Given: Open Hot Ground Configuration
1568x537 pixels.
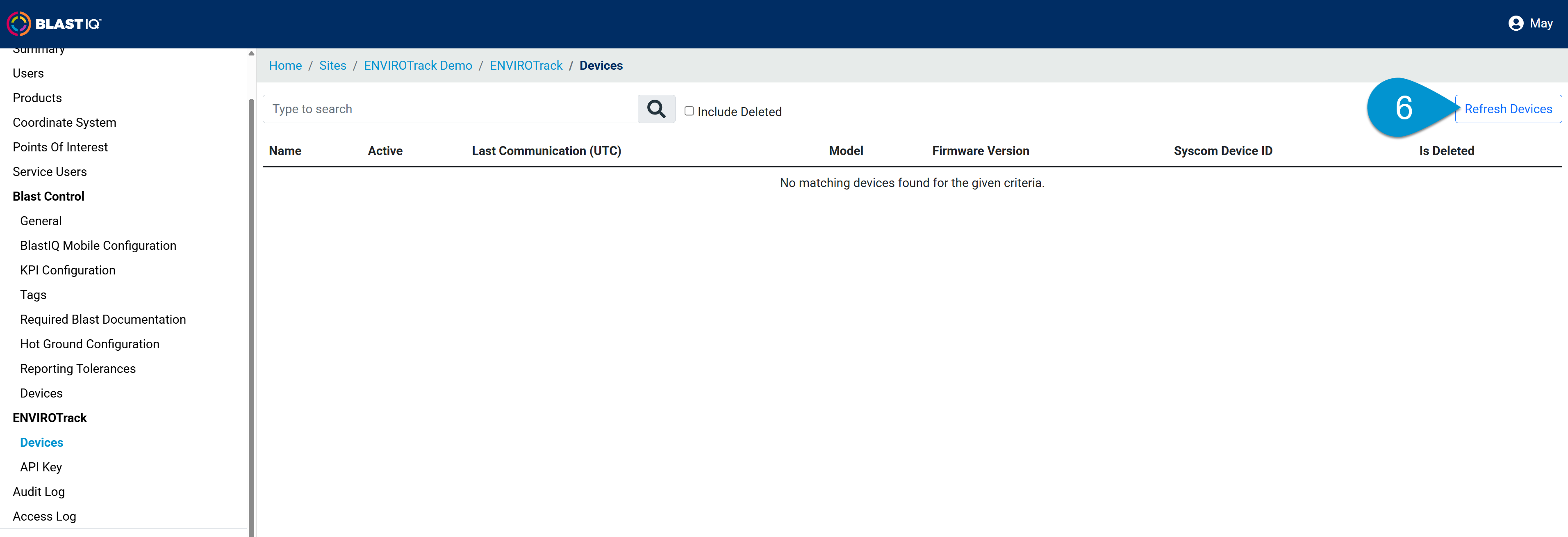Looking at the screenshot, I should point(89,344).
